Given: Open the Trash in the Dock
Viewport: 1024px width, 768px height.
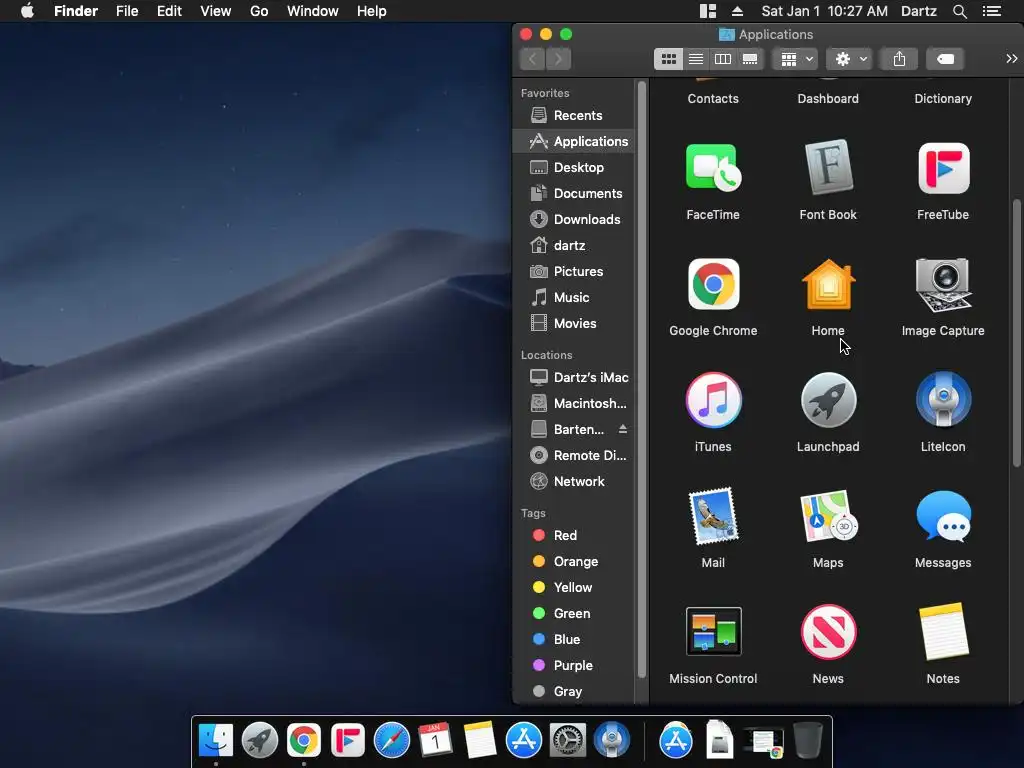Looking at the screenshot, I should coord(808,740).
